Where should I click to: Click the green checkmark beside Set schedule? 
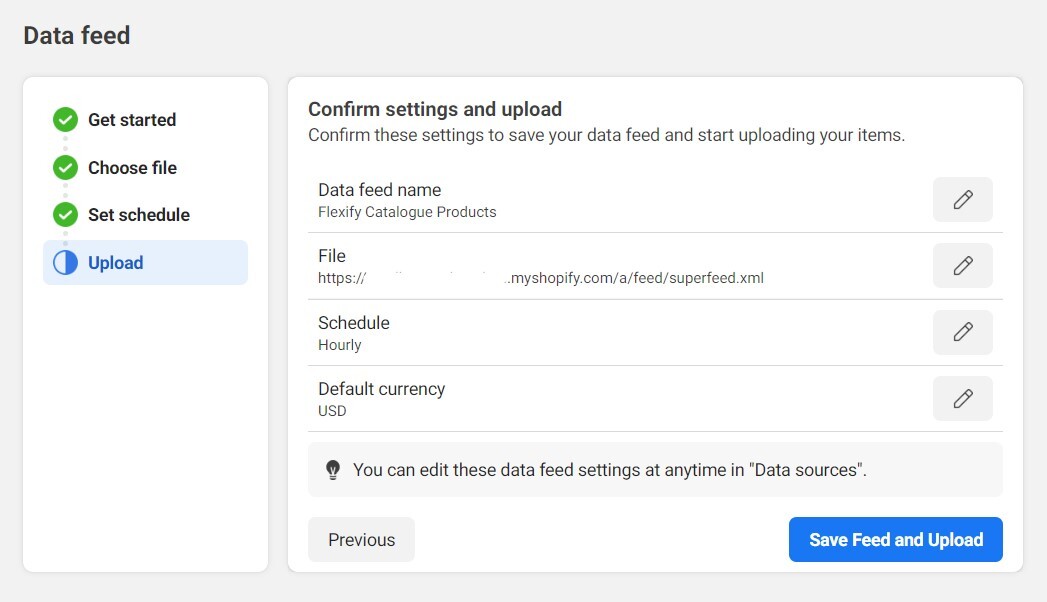64,214
